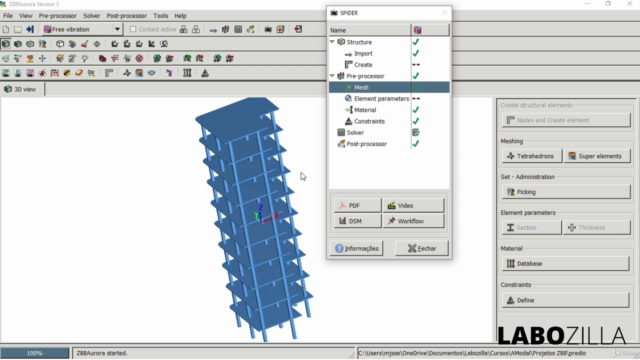Click the Define constraints button
The width and height of the screenshot is (640, 360).
pyautogui.click(x=566, y=300)
